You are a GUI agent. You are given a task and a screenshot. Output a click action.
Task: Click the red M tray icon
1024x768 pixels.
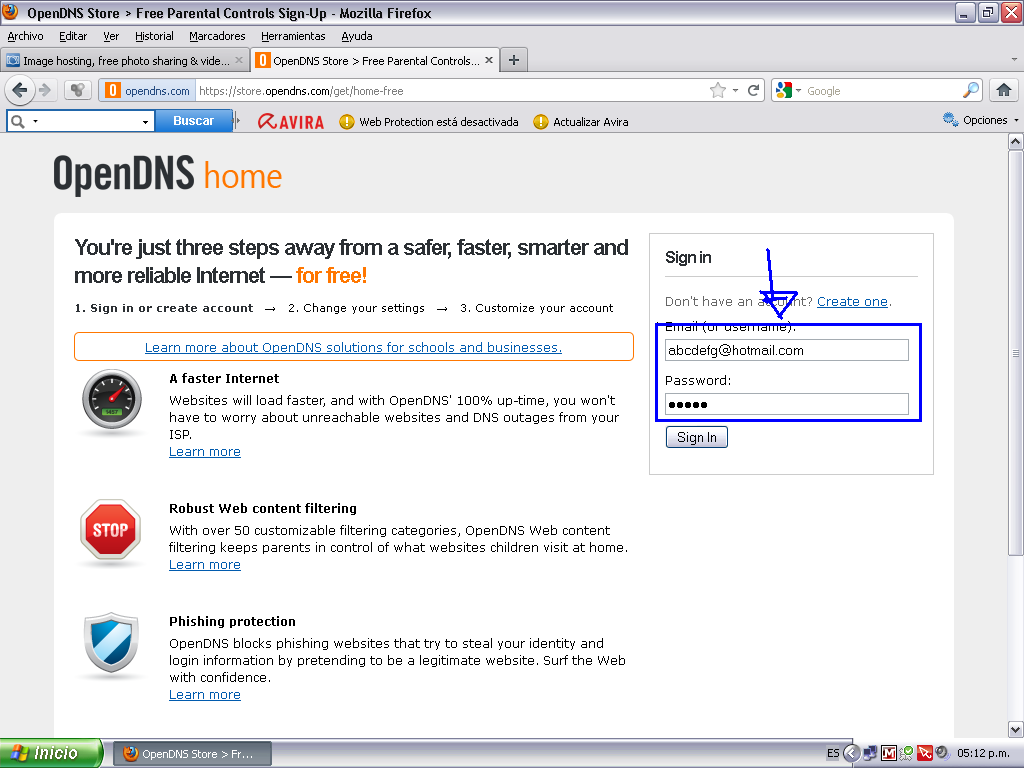pos(888,753)
